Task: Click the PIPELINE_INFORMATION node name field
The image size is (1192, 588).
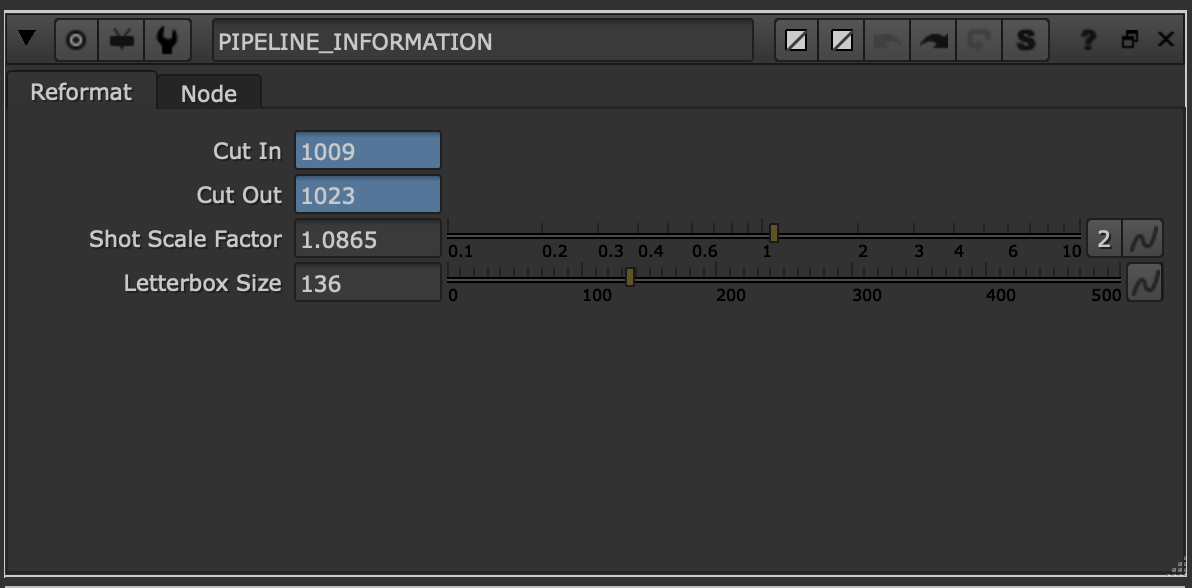Action: pos(482,41)
